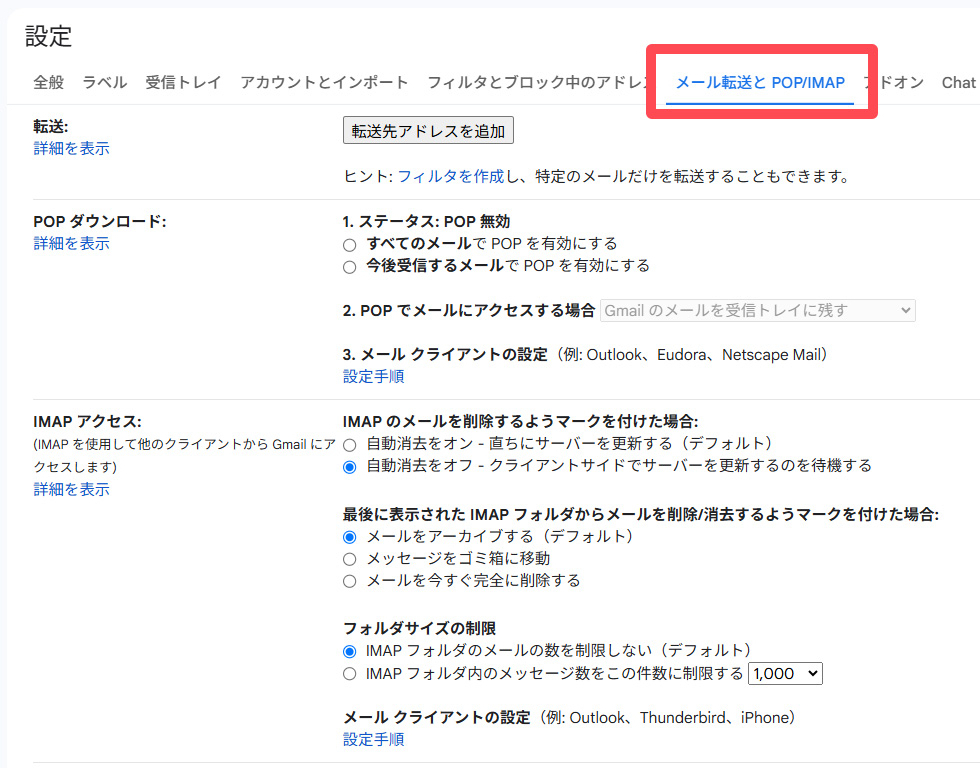Open the 全般 settings tab
The width and height of the screenshot is (980, 768).
pos(48,82)
